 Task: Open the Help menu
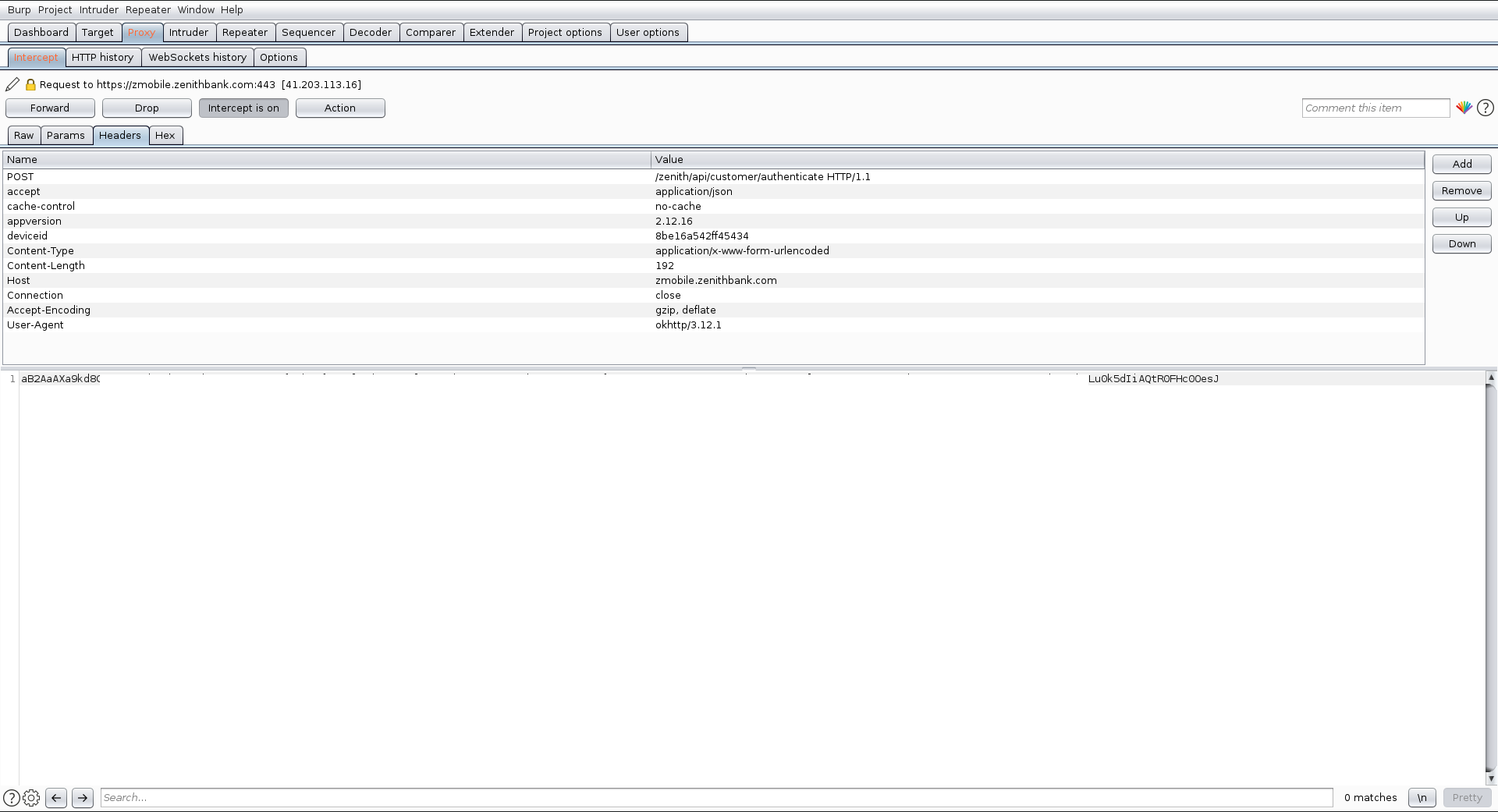232,9
